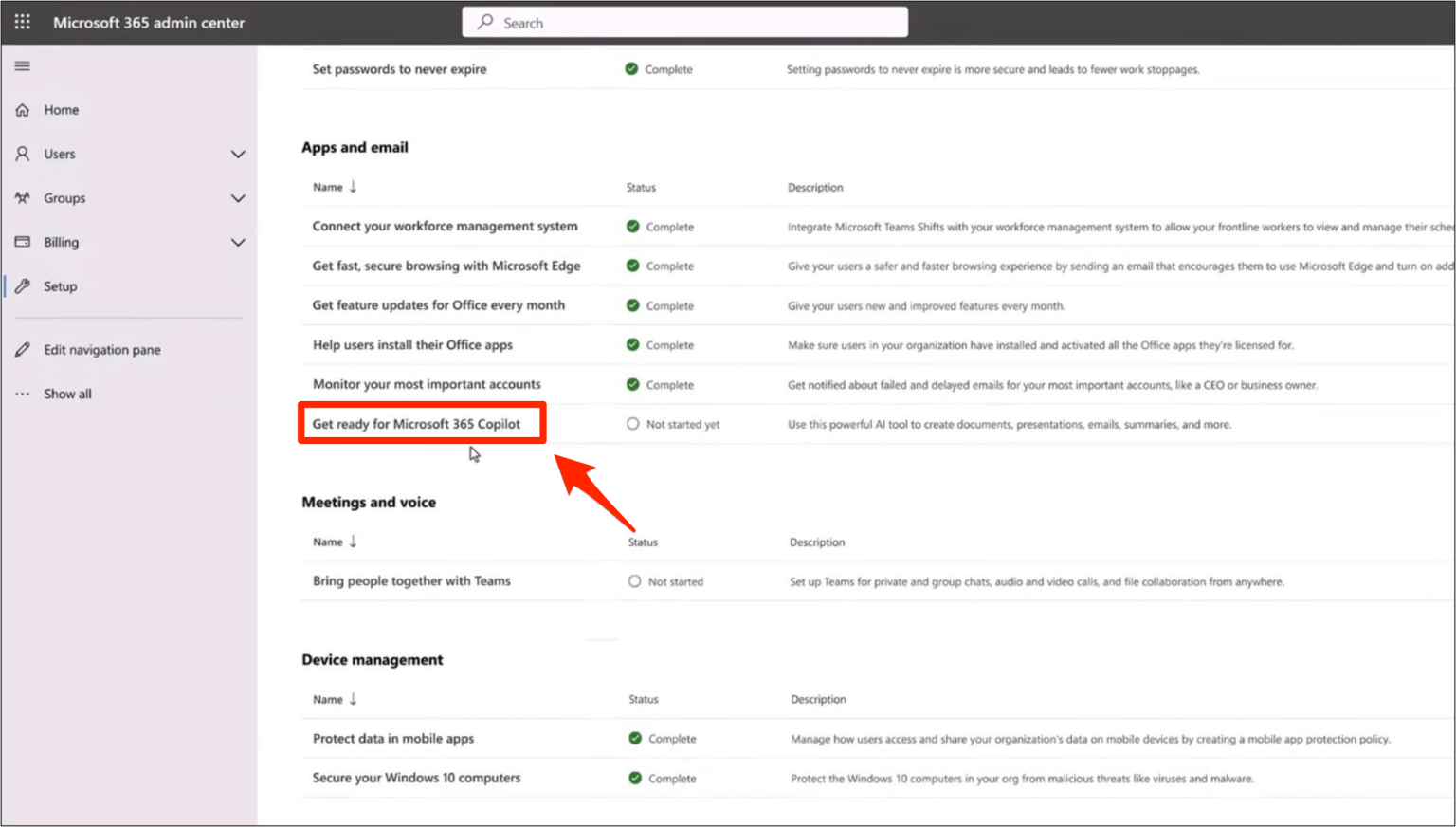This screenshot has width=1456, height=827.
Task: Open Show all navigation items
Action: point(66,393)
